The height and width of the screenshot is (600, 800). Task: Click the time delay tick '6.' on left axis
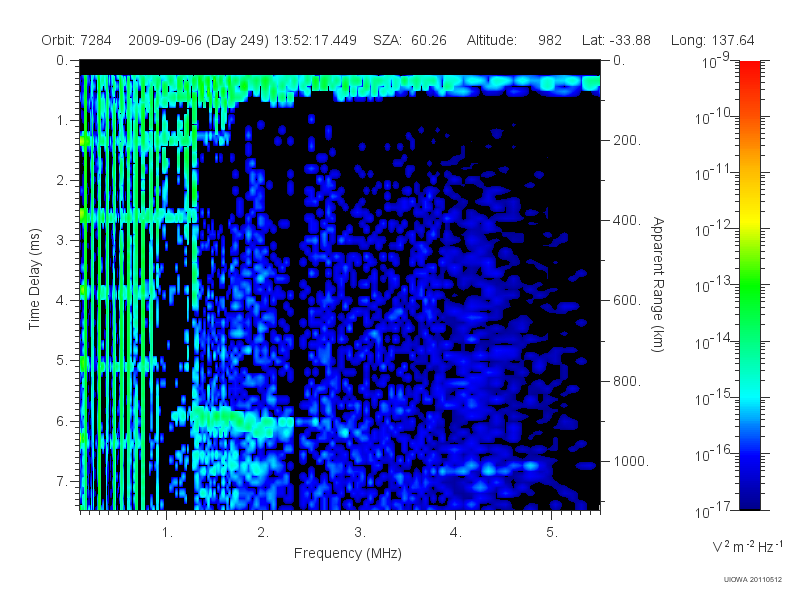click(62, 421)
